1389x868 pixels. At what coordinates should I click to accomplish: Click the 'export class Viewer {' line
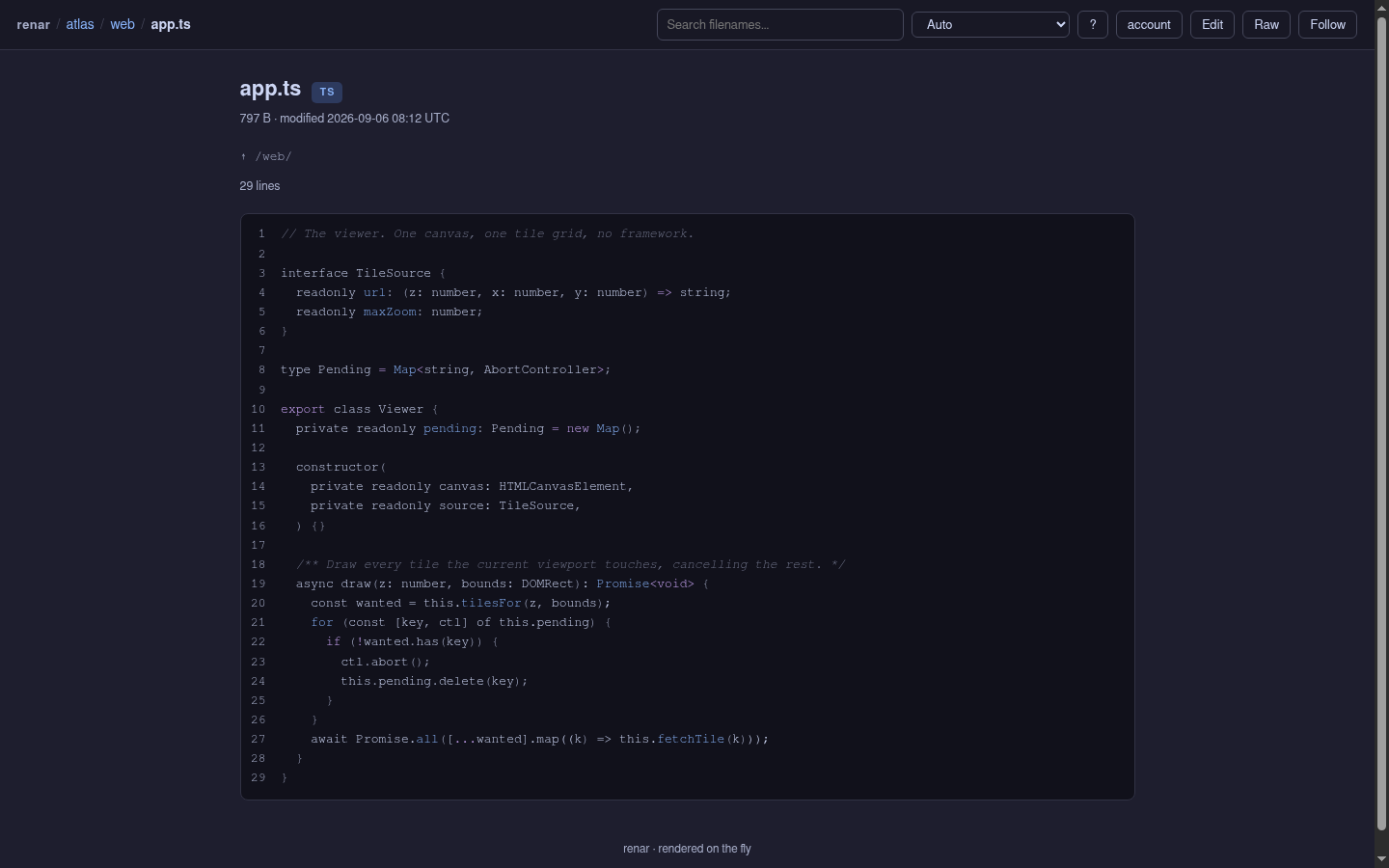coord(359,409)
